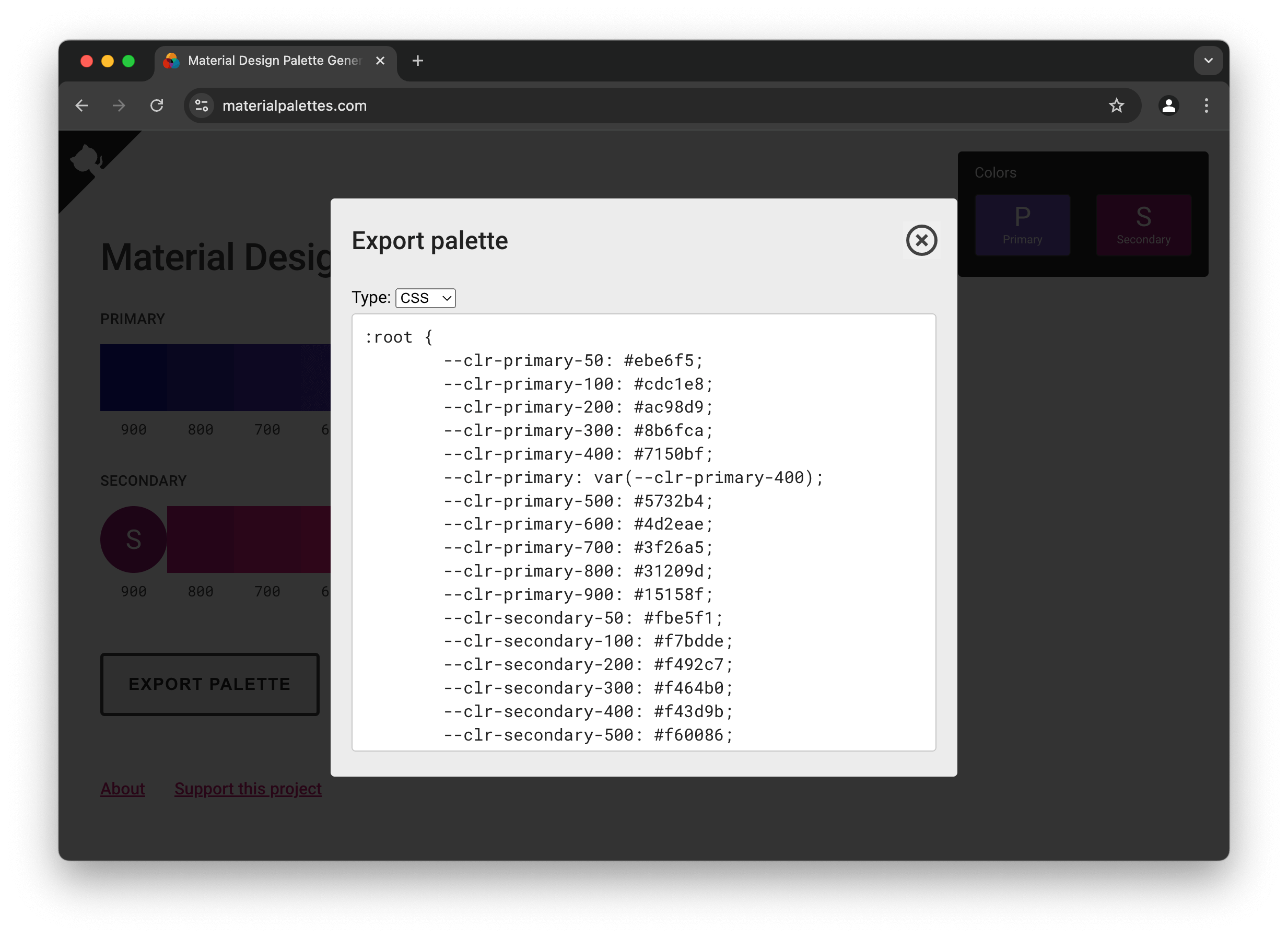This screenshot has height=938, width=1288.
Task: Select the Secondary color tile
Action: 1143,225
